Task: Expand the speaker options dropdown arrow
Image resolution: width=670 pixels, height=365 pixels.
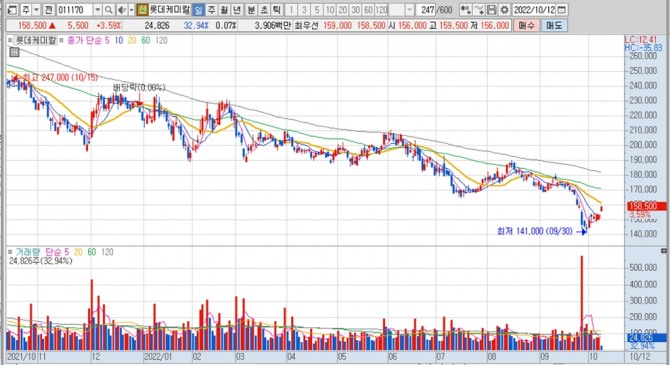Action: [131, 10]
